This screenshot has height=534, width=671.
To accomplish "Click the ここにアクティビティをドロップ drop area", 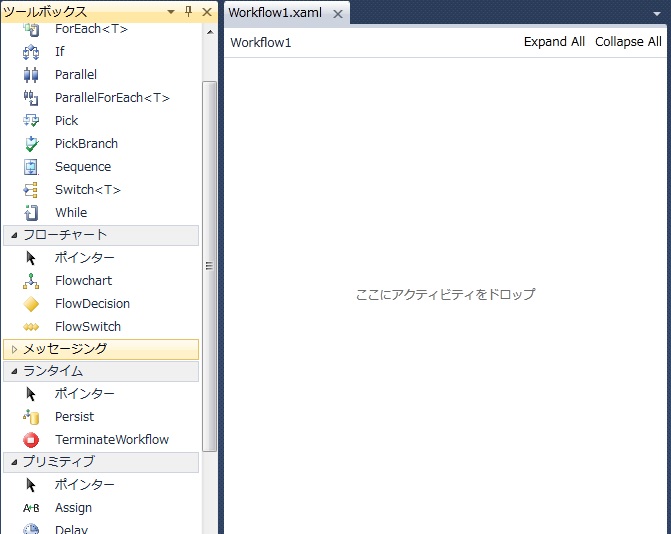I will 445,294.
